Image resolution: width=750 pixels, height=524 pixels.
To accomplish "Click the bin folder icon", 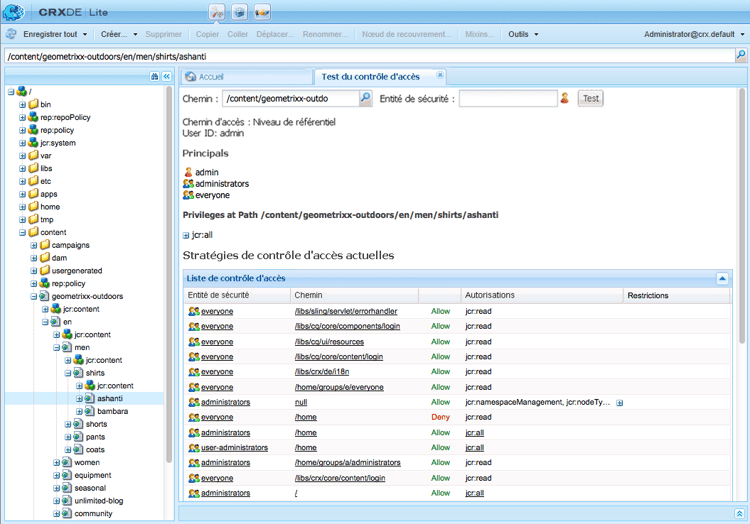I will click(33, 104).
